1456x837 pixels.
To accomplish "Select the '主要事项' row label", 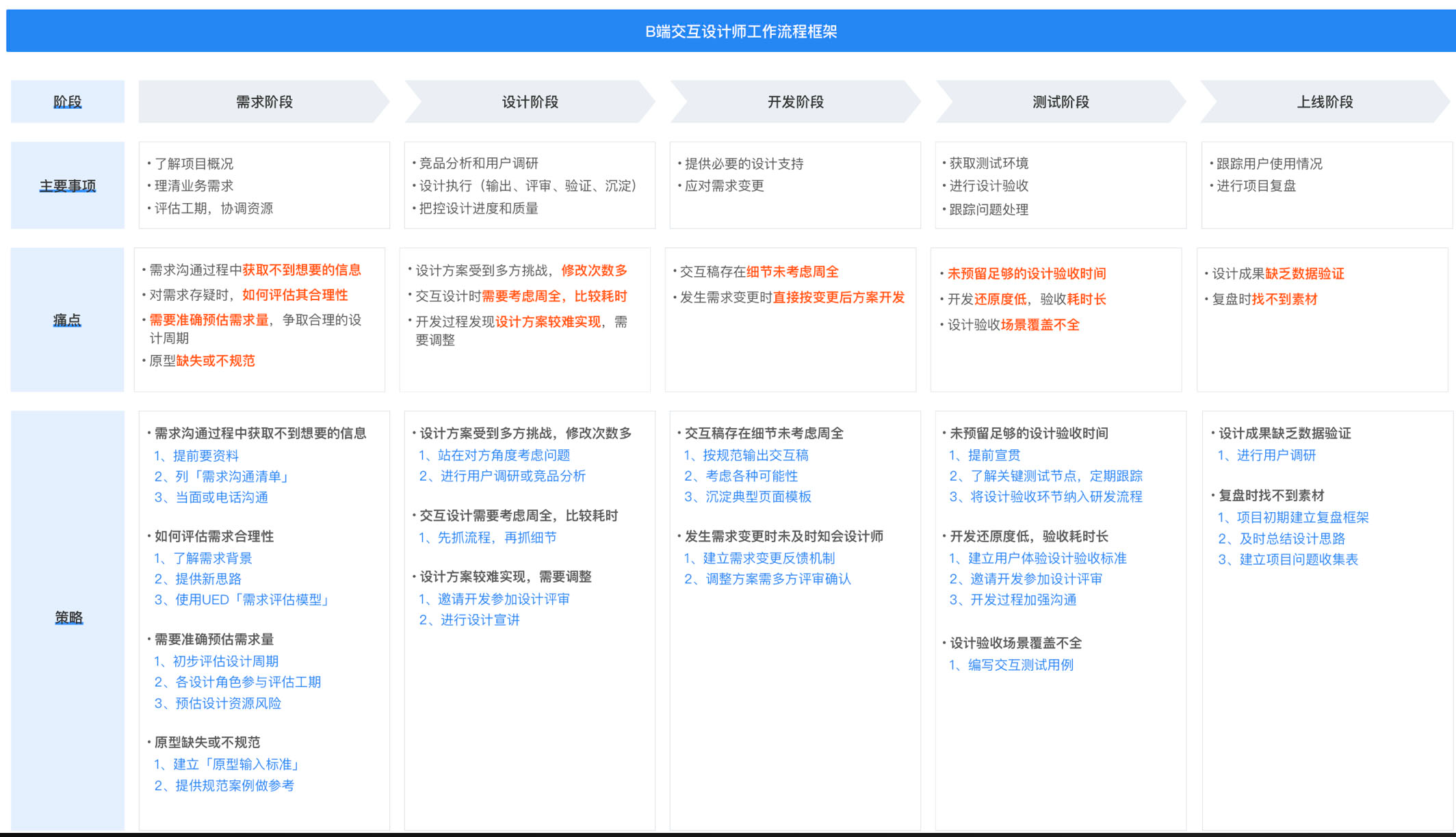I will (x=68, y=185).
